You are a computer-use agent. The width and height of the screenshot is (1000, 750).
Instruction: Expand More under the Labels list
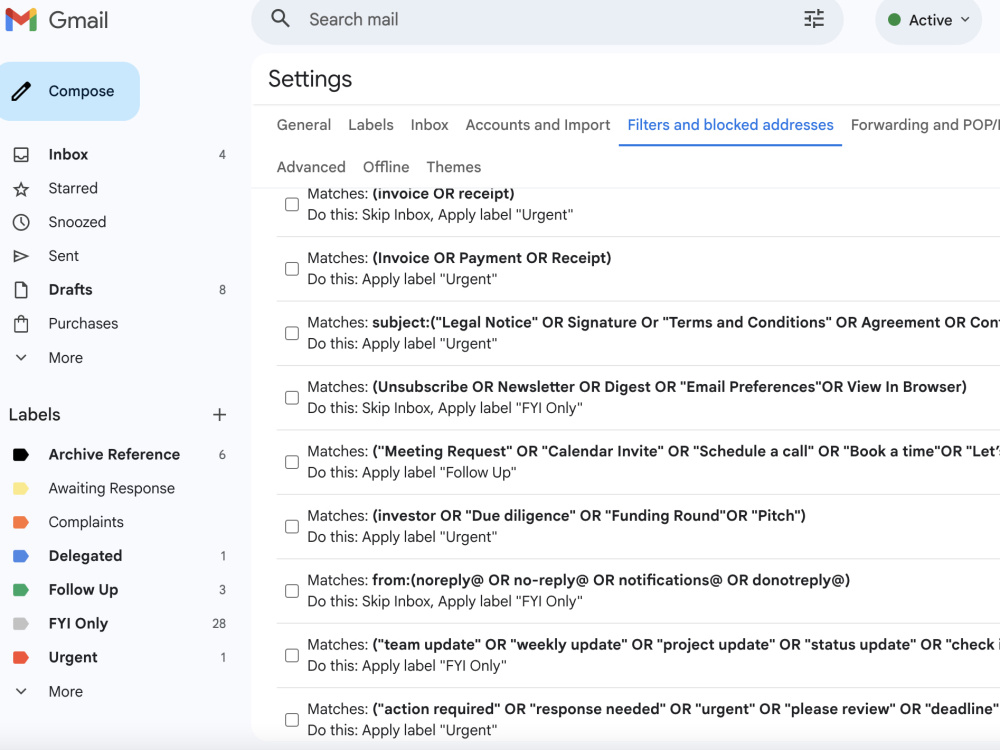[x=66, y=691]
